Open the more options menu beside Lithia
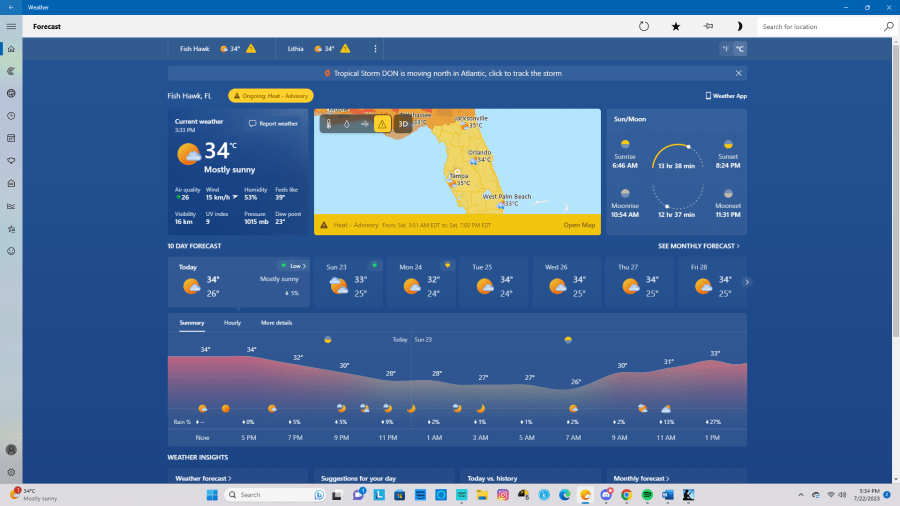This screenshot has width=900, height=506. coord(376,48)
